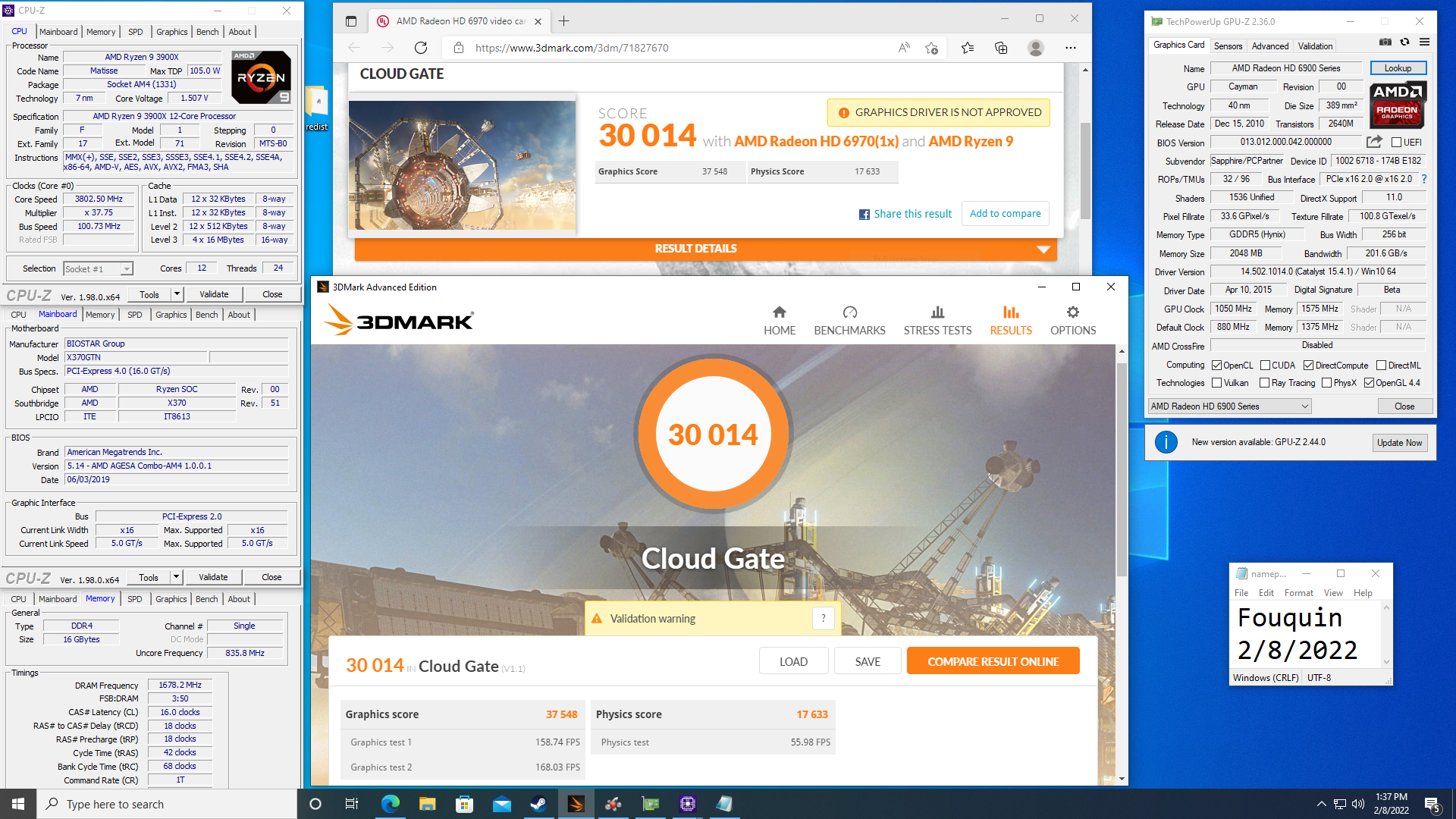
Task: Switch to the Advanced tab in GPU-Z
Action: coord(1269,46)
